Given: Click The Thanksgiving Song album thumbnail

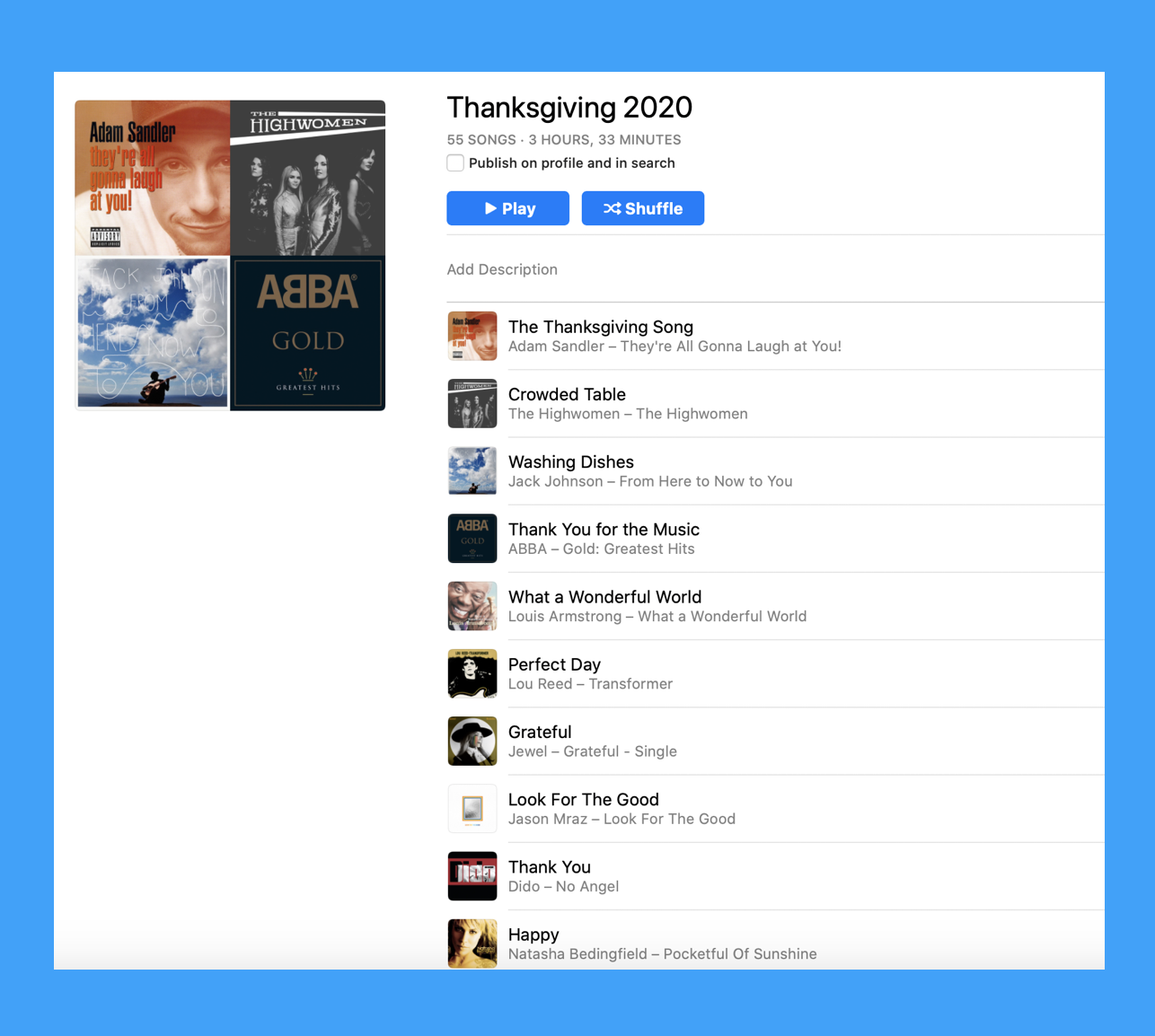Looking at the screenshot, I should coord(472,336).
